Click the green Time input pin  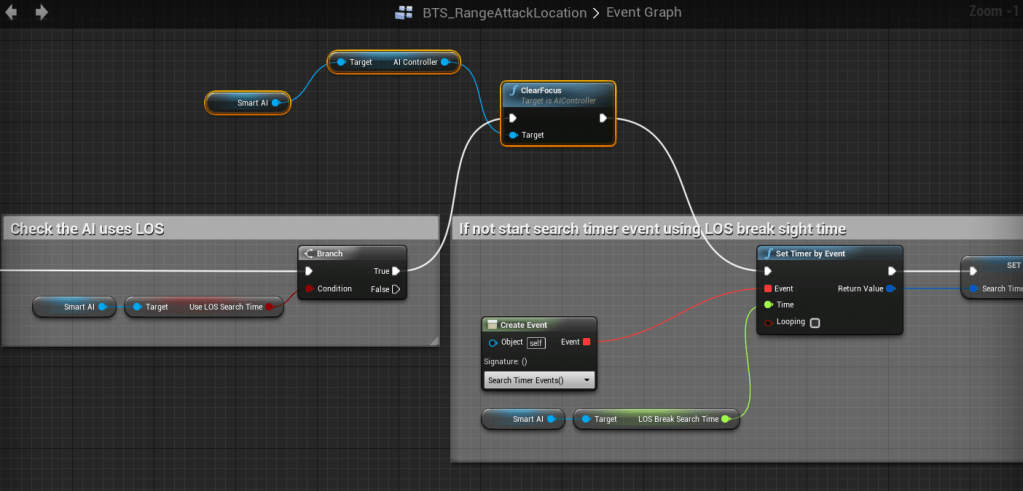767,304
